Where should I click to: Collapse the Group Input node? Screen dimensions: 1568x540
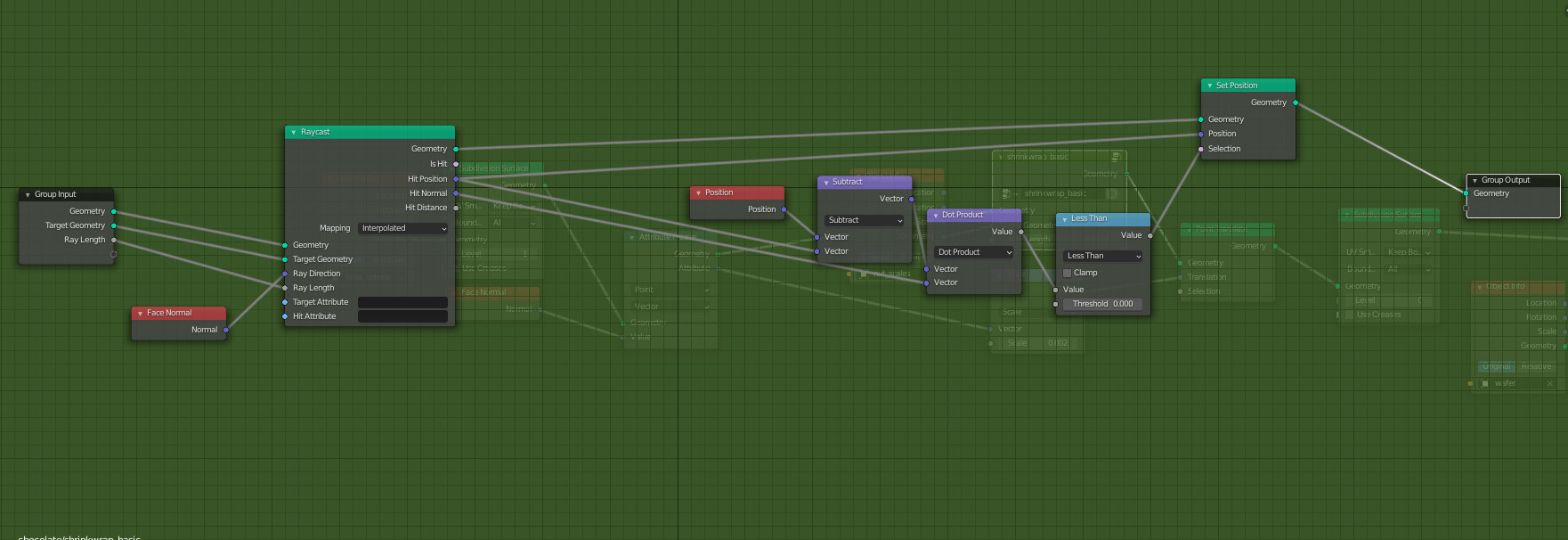click(x=28, y=194)
